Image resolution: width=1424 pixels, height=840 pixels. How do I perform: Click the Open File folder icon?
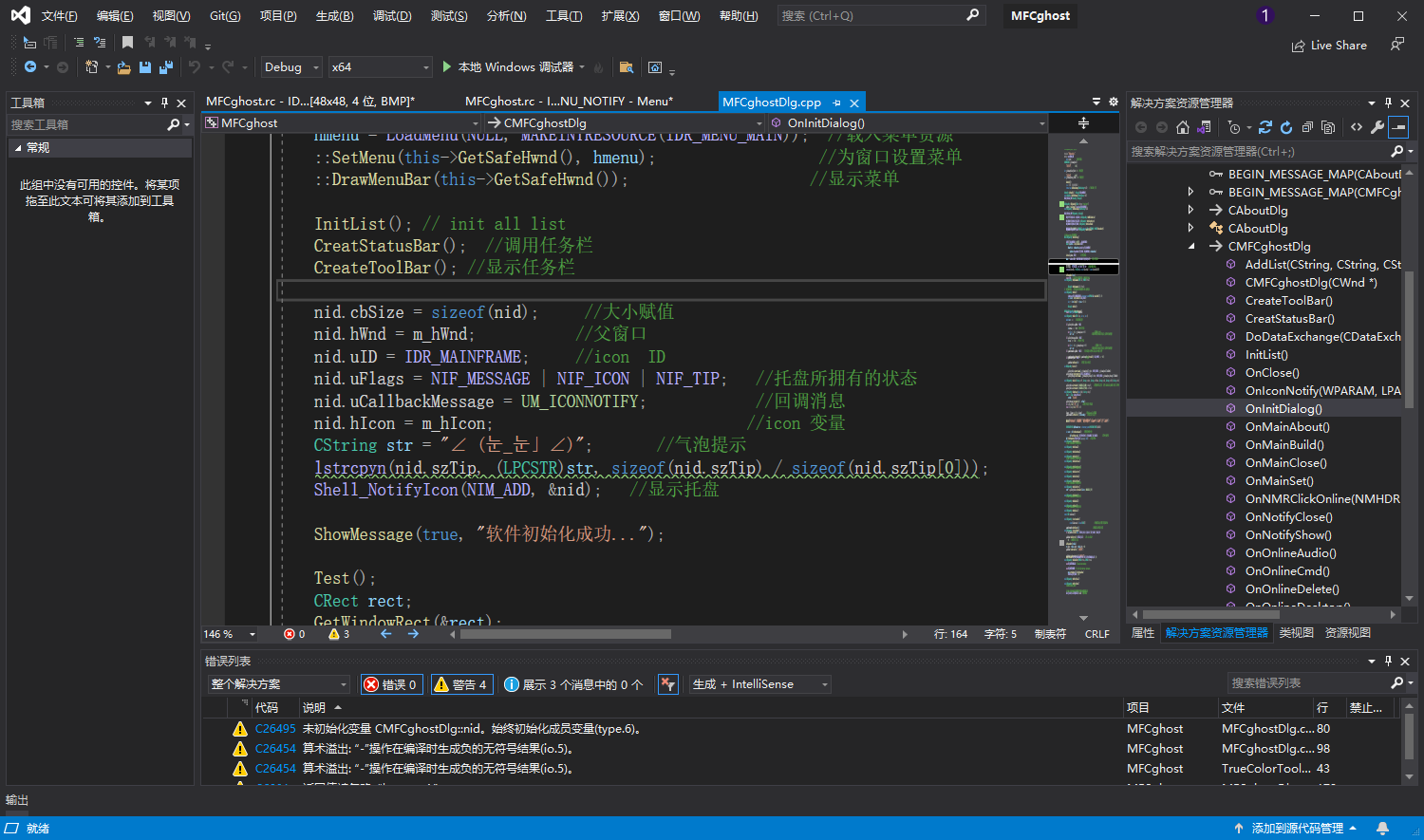pyautogui.click(x=123, y=67)
